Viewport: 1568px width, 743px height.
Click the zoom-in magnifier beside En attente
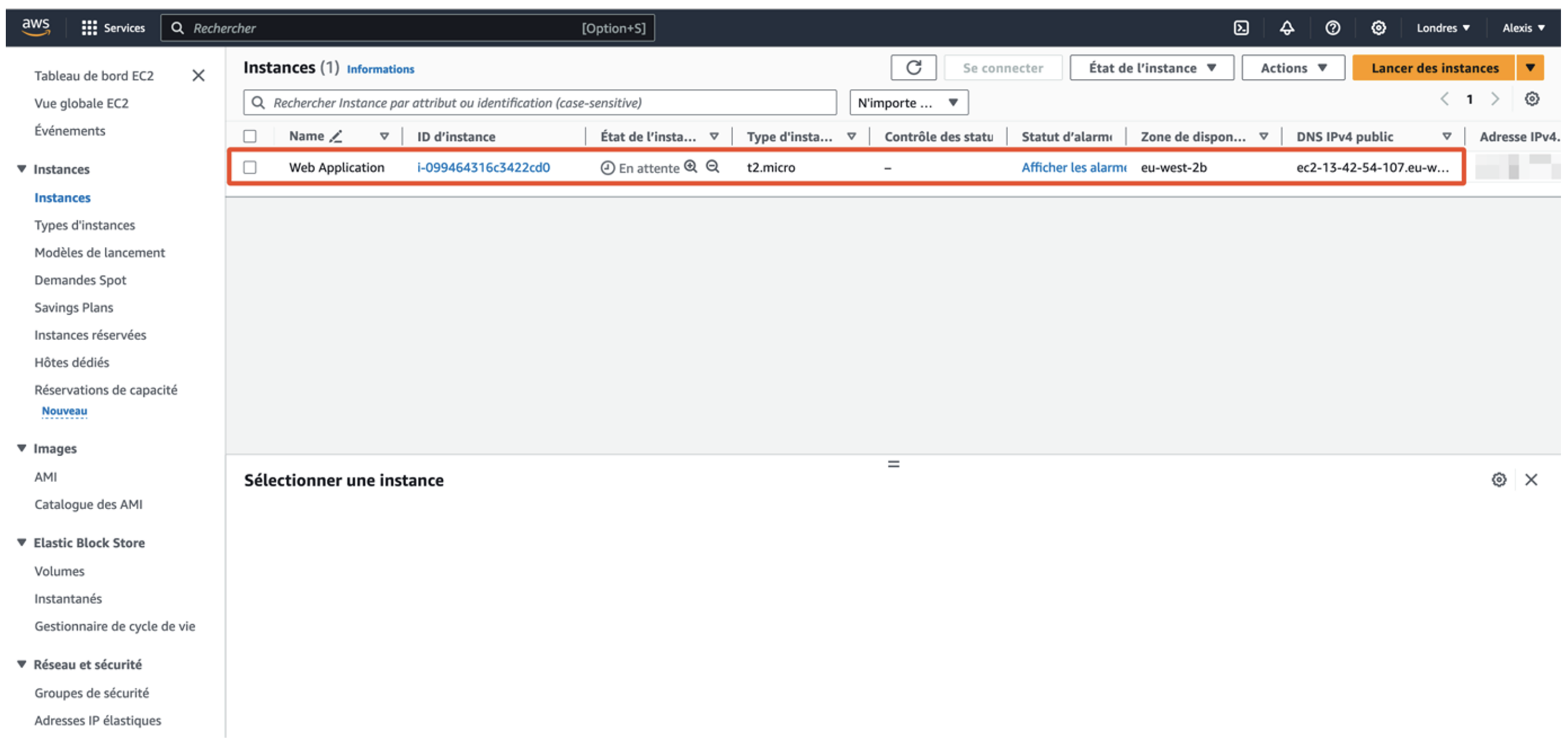[691, 167]
